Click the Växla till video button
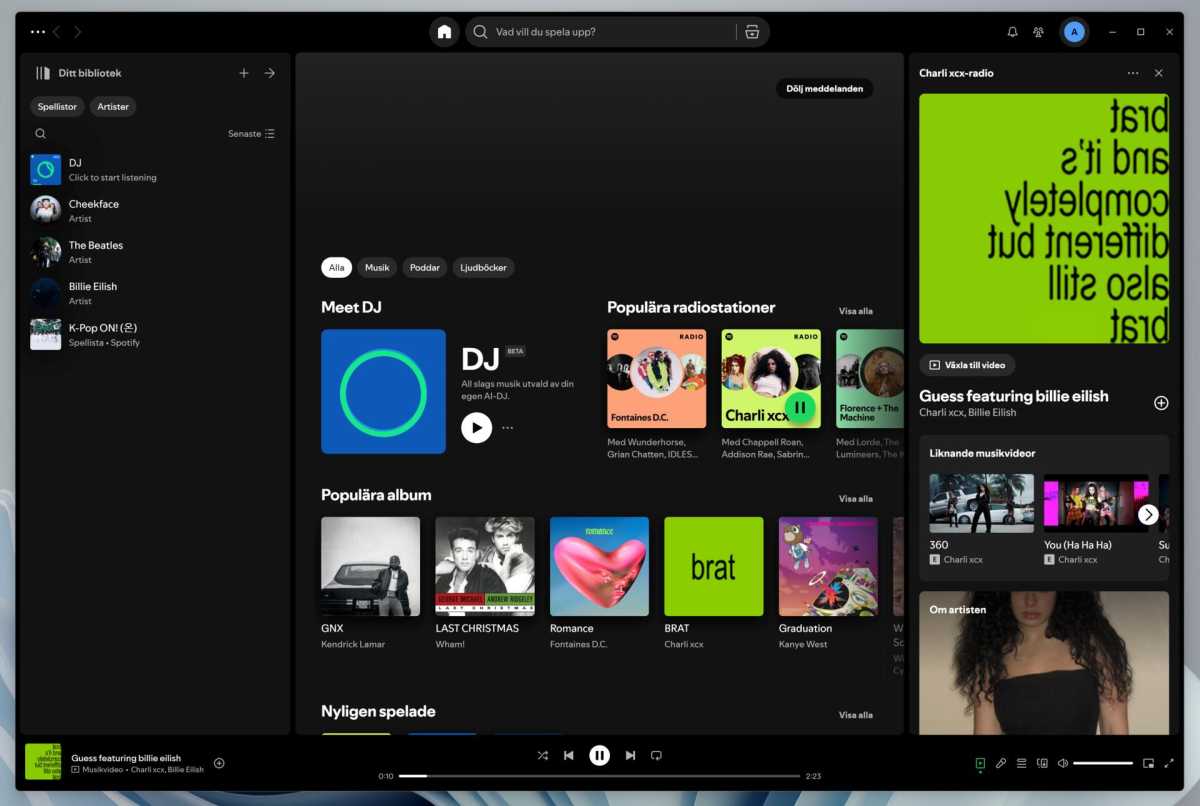Viewport: 1200px width, 806px height. [x=966, y=364]
